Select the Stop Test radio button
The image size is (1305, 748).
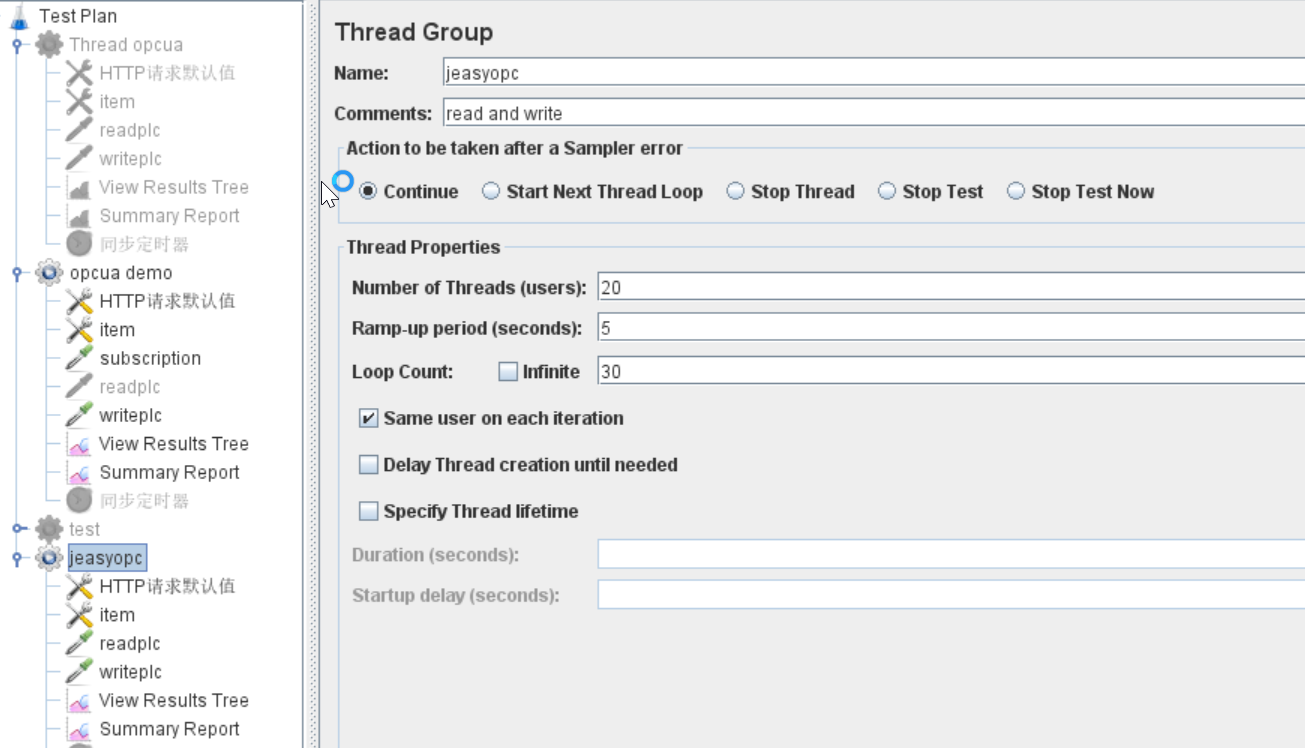click(x=887, y=191)
